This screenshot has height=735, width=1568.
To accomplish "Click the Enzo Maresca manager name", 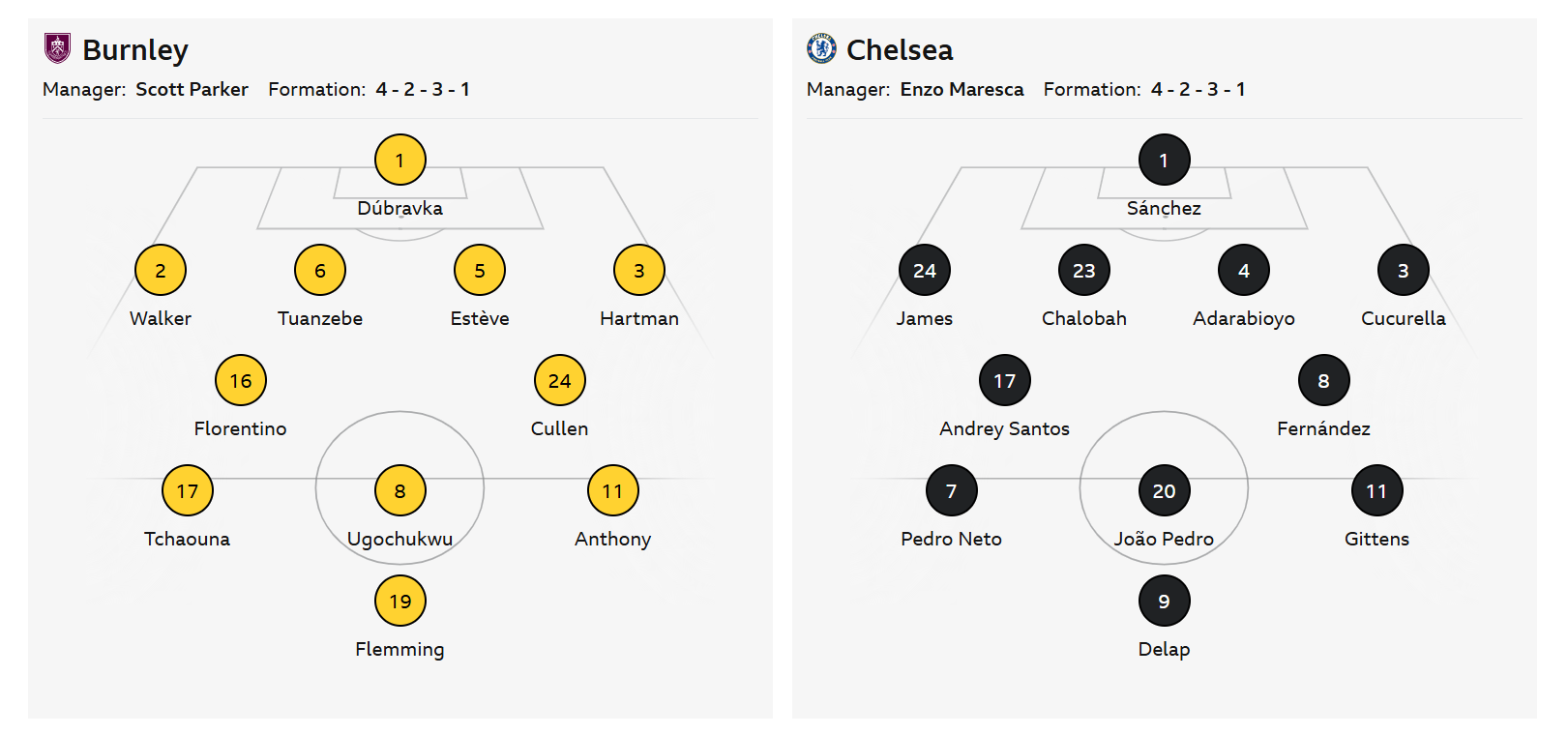I will click(962, 89).
